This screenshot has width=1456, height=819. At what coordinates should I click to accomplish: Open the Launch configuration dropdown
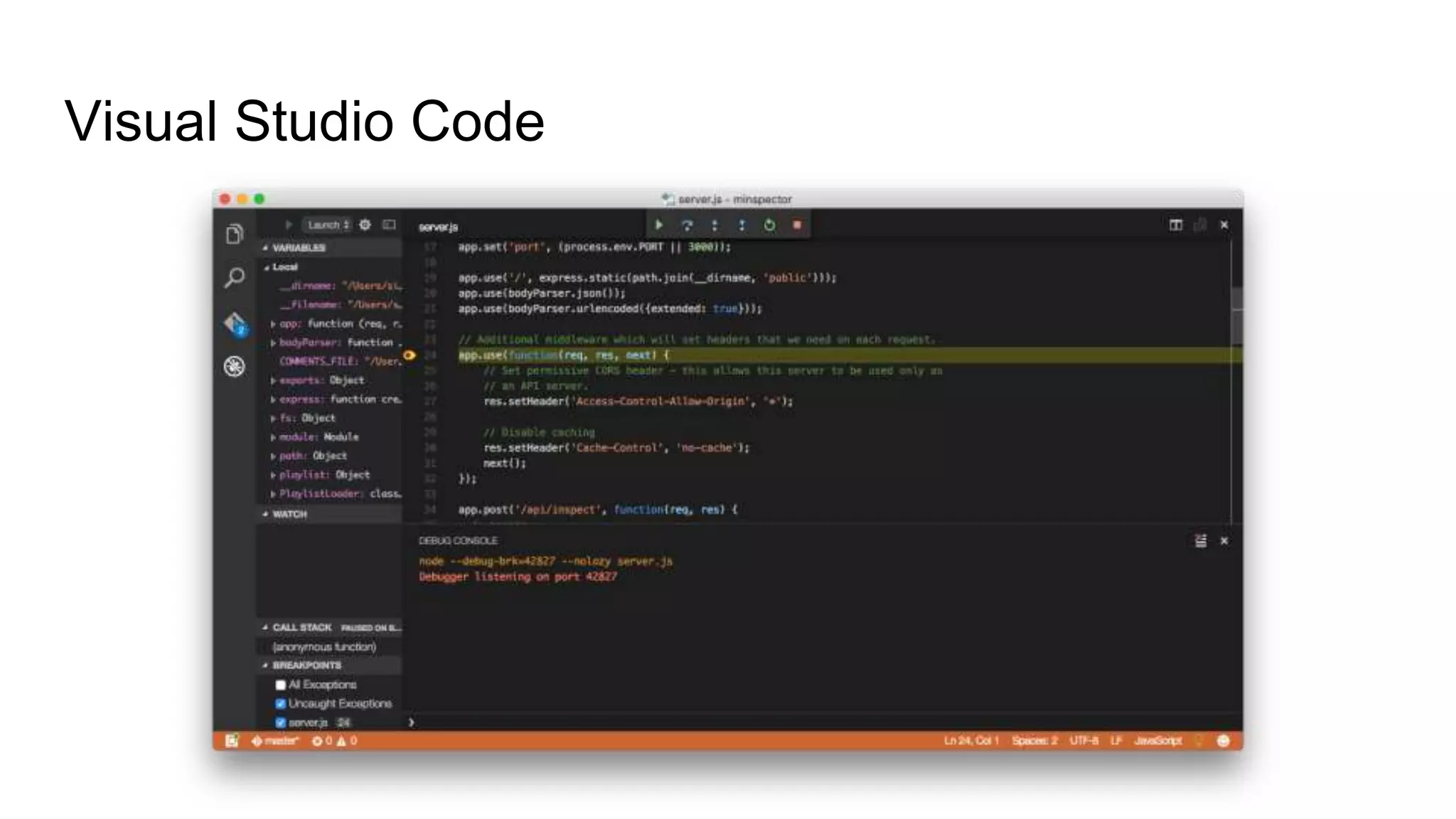[328, 225]
